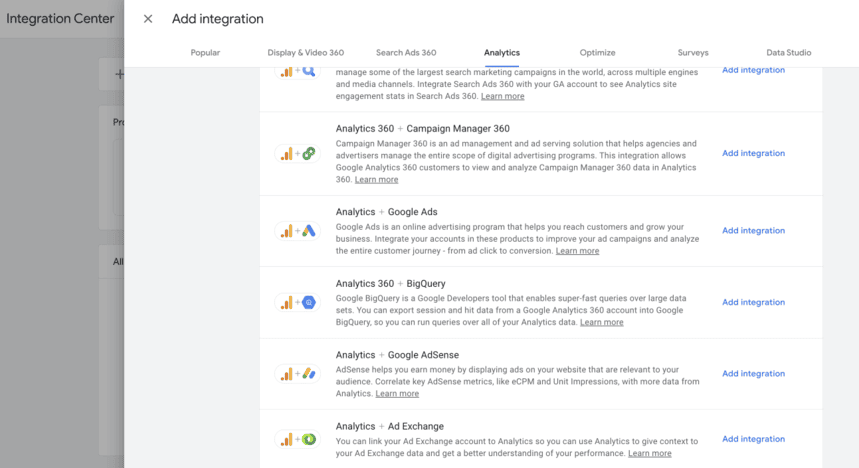Screen dimensions: 859x468
Task: Click the Analytics + Google AdSense icon
Action: tap(297, 374)
